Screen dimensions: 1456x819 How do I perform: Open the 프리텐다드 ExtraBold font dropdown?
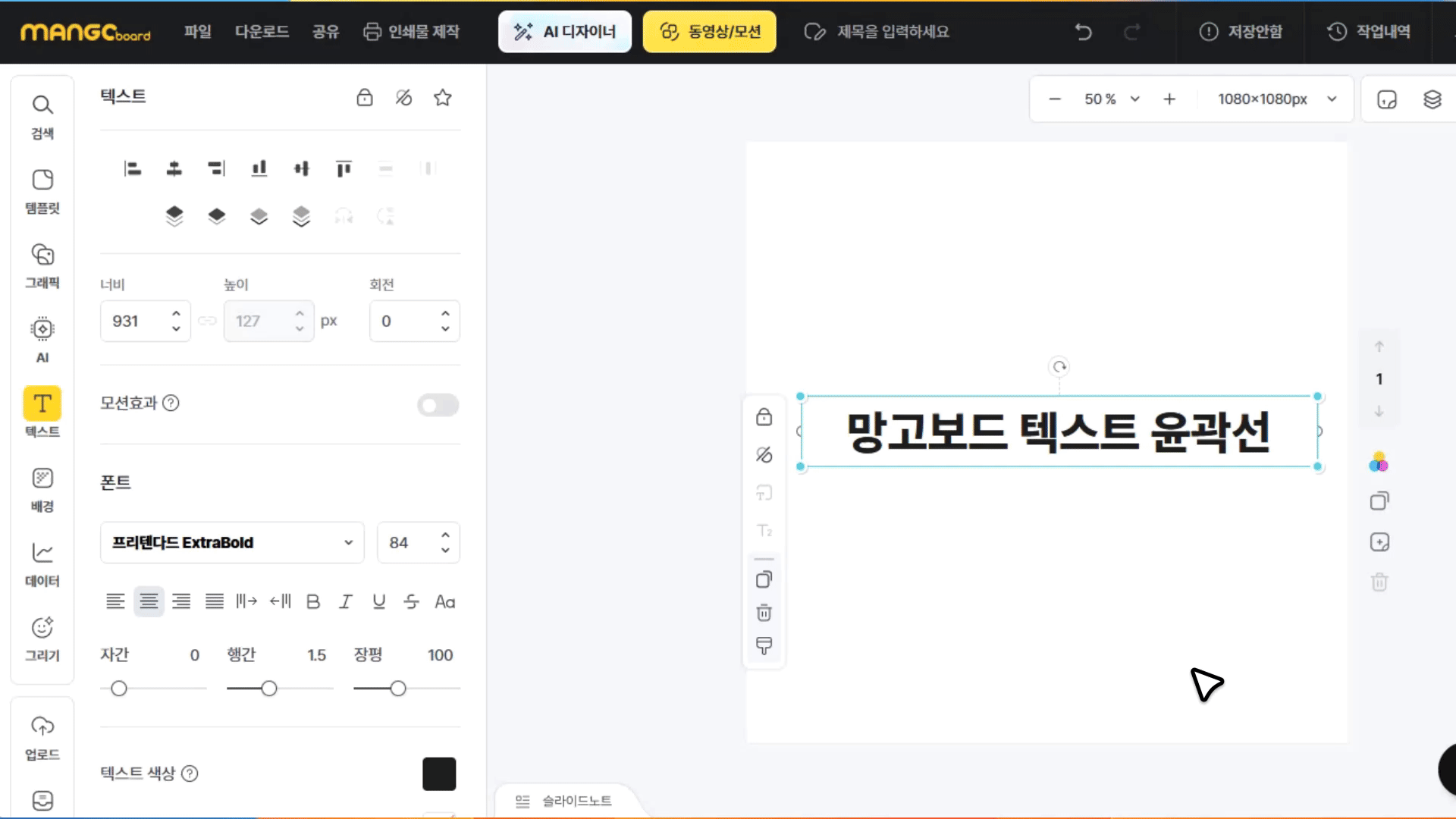[232, 542]
